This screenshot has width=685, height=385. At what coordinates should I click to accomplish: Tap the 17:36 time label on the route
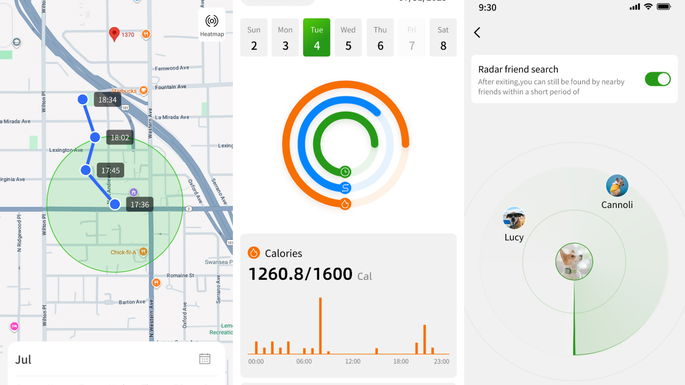[140, 204]
